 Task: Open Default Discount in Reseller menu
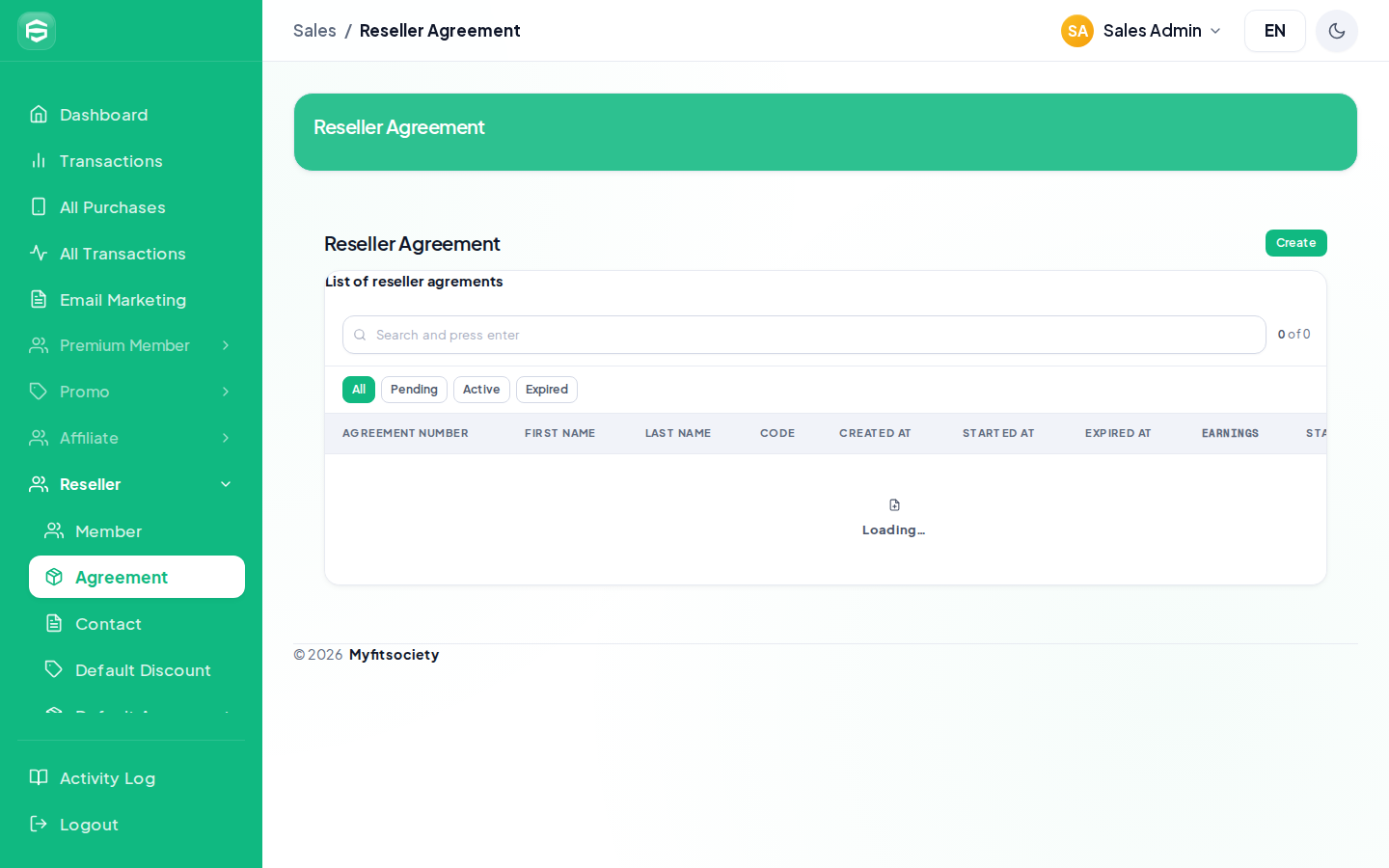[137, 670]
